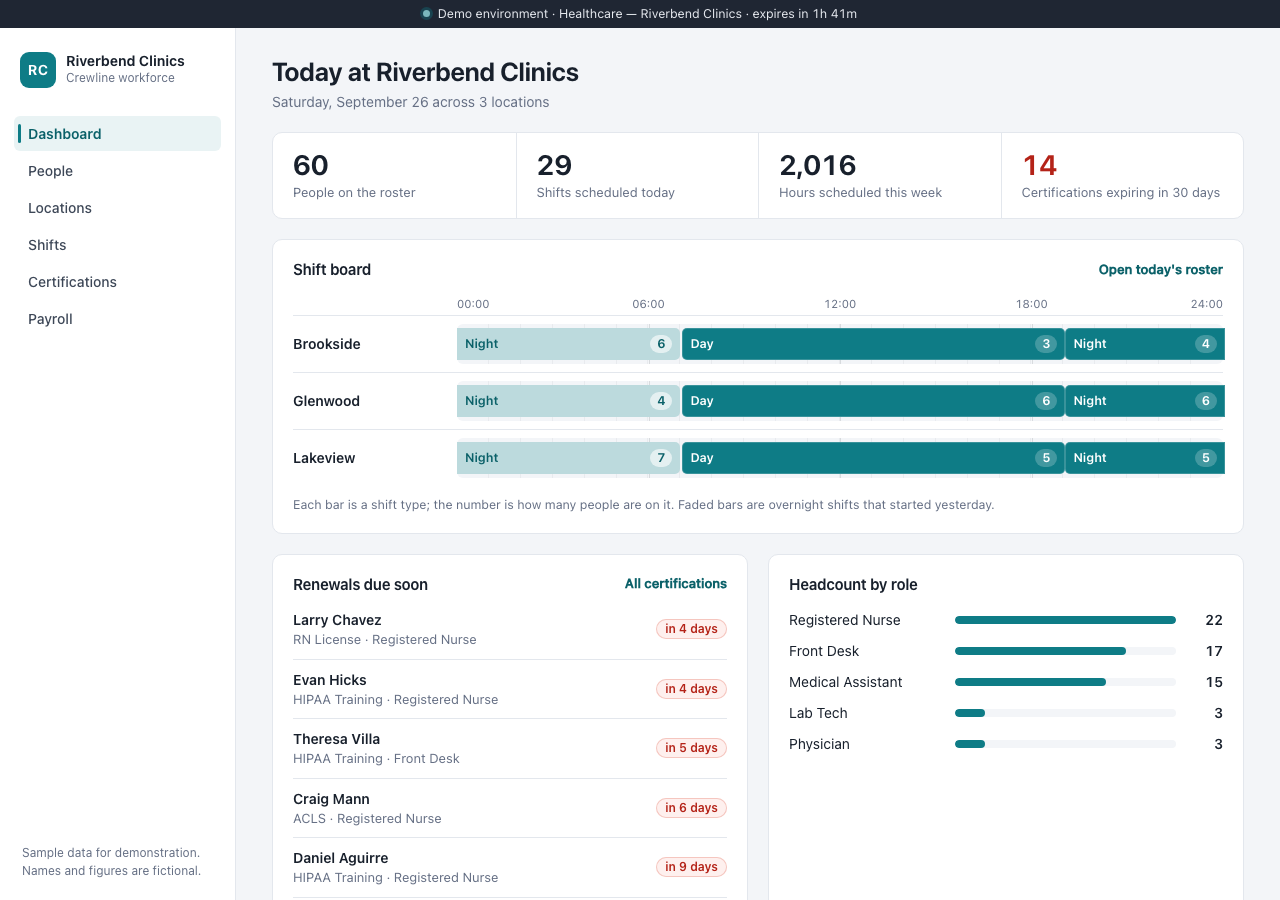This screenshot has width=1280, height=900.
Task: Go to the People page
Action: (x=118, y=171)
